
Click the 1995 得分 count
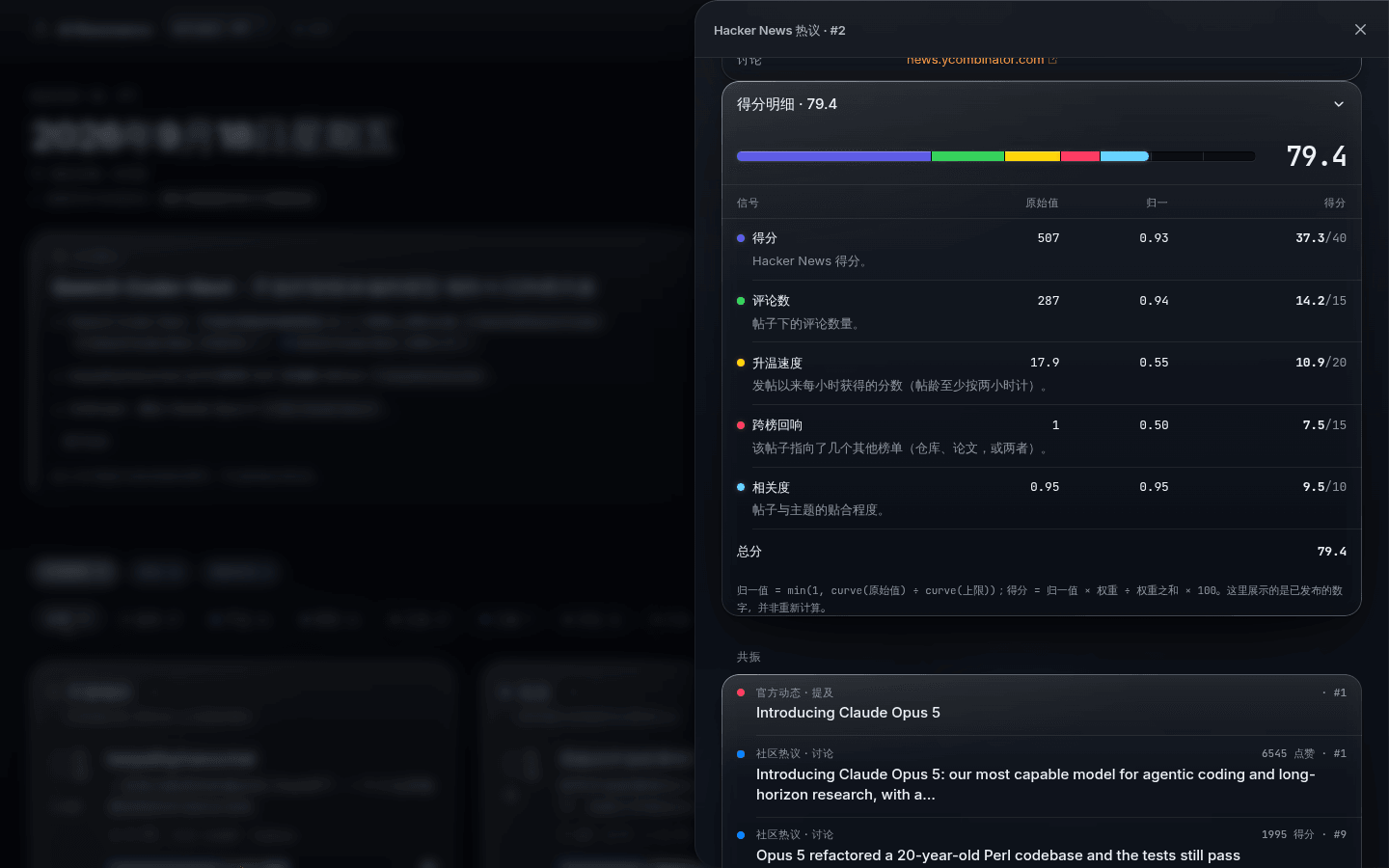point(1288,834)
